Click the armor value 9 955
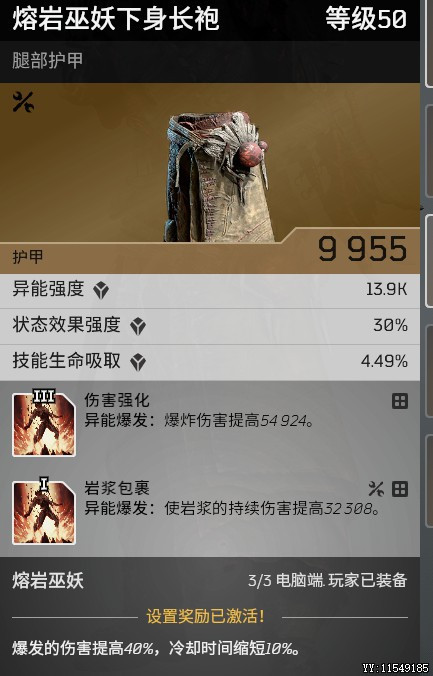 363,249
